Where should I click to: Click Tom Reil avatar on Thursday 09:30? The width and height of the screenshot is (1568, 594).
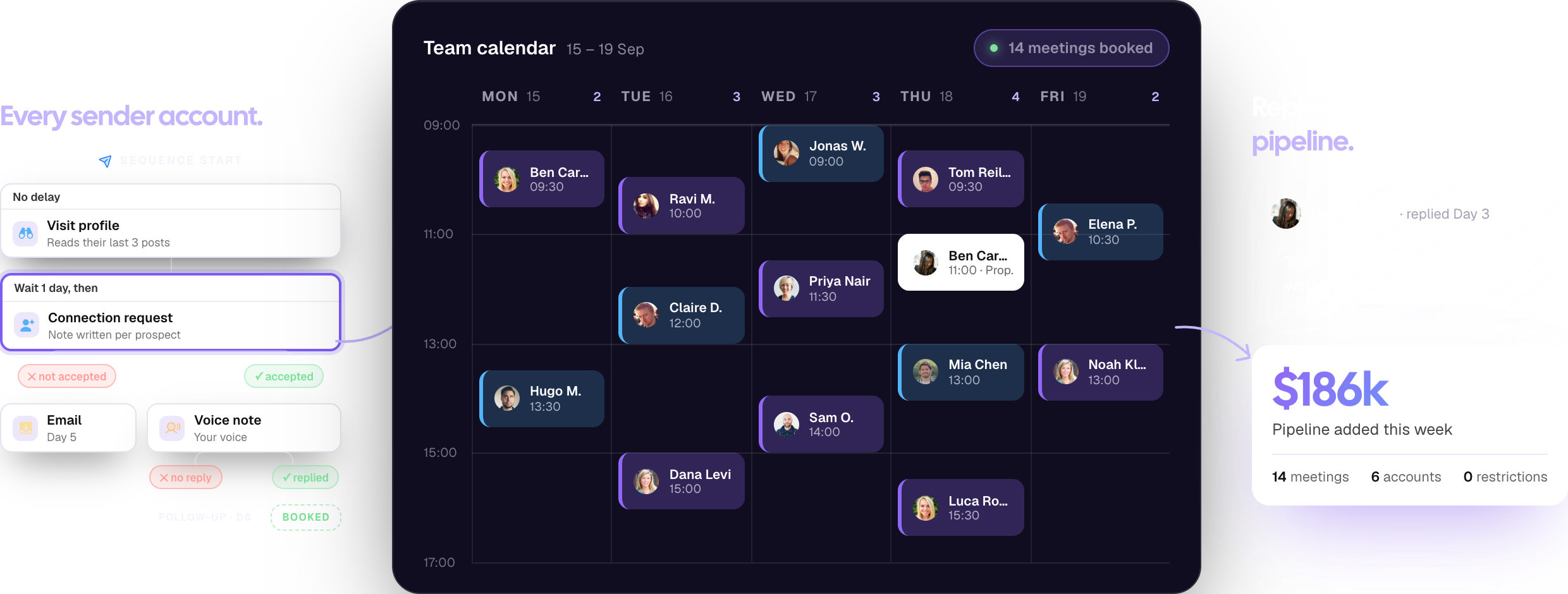pyautogui.click(x=926, y=179)
